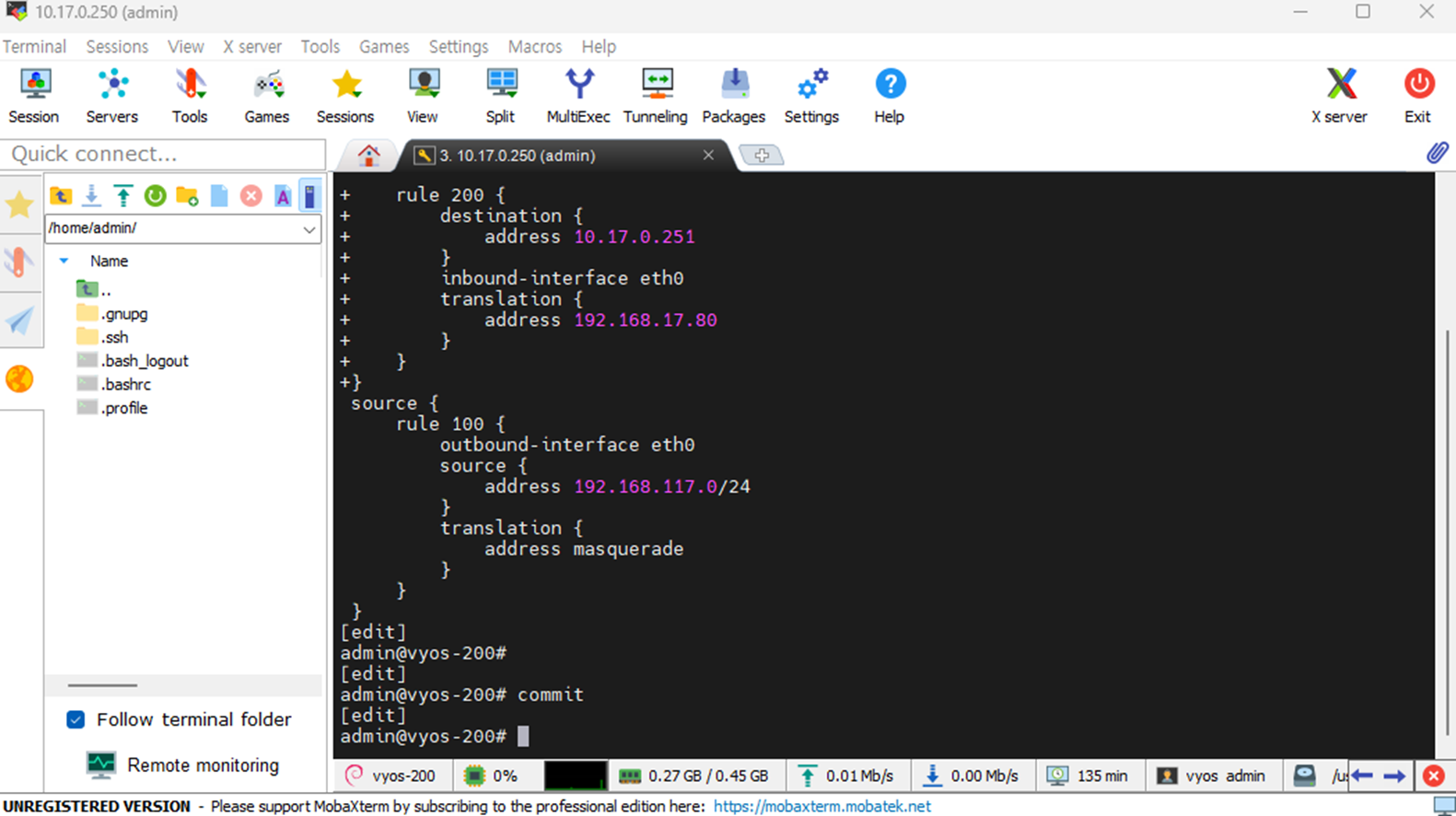Image resolution: width=1456 pixels, height=816 pixels.
Task: Click the red delete file icon
Action: pyautogui.click(x=250, y=195)
